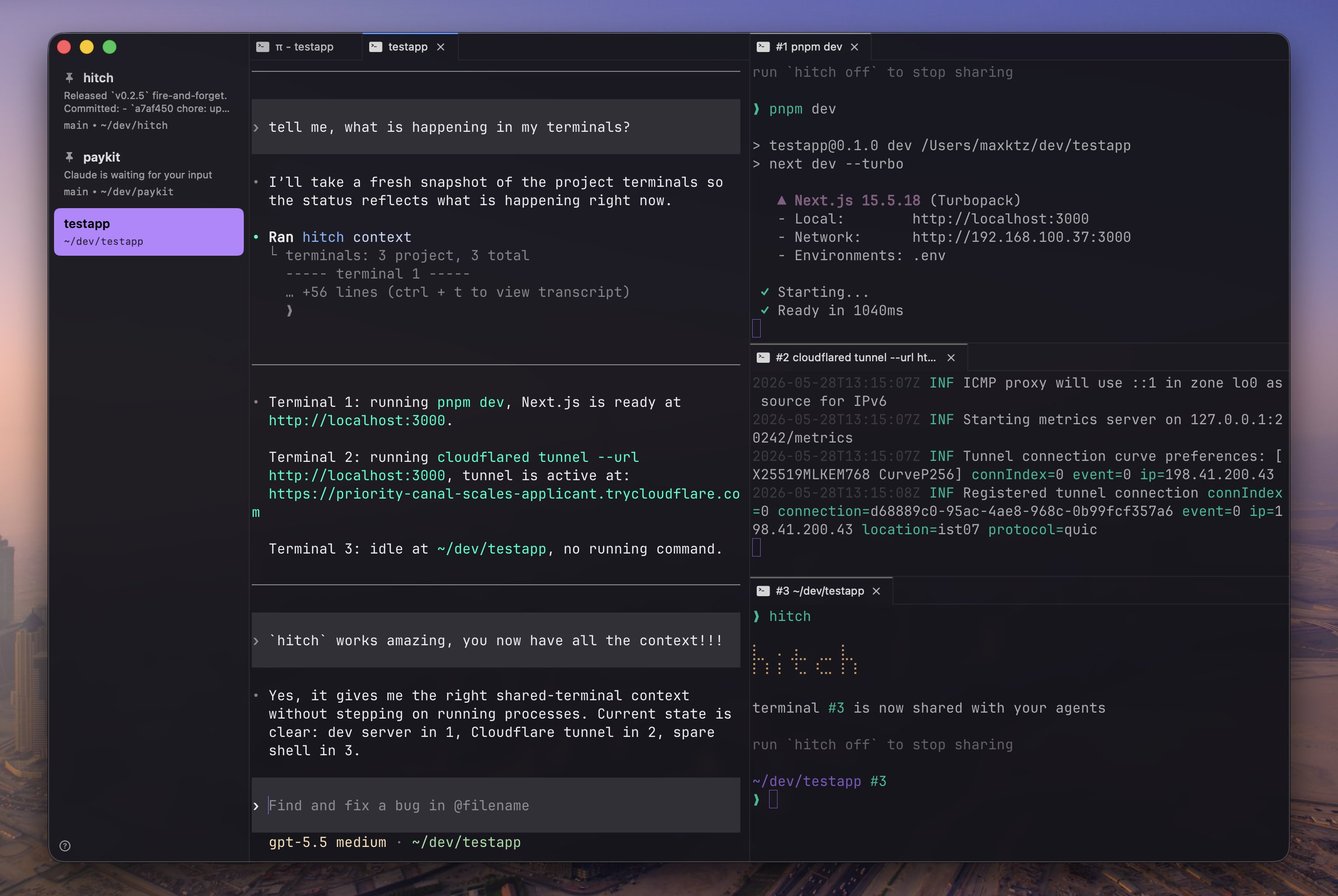
Task: Select the #3 ~/dev/testapp tab
Action: pyautogui.click(x=821, y=591)
